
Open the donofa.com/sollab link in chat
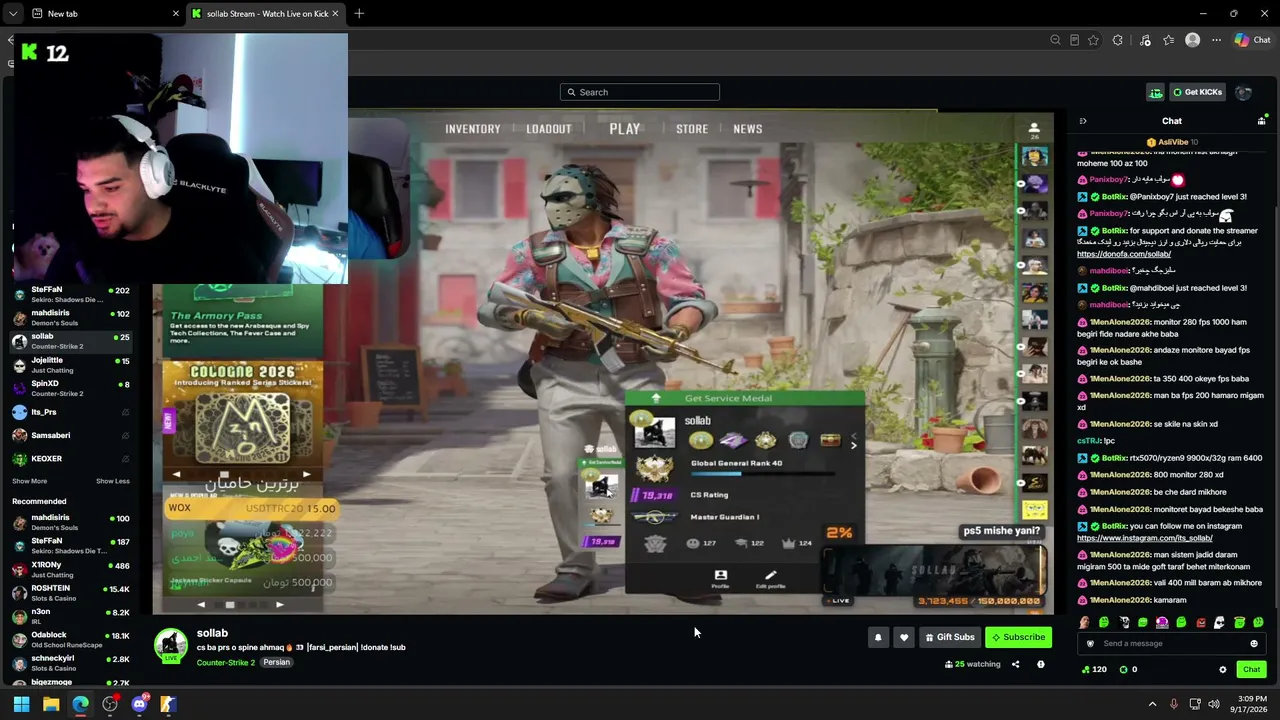coord(1124,254)
